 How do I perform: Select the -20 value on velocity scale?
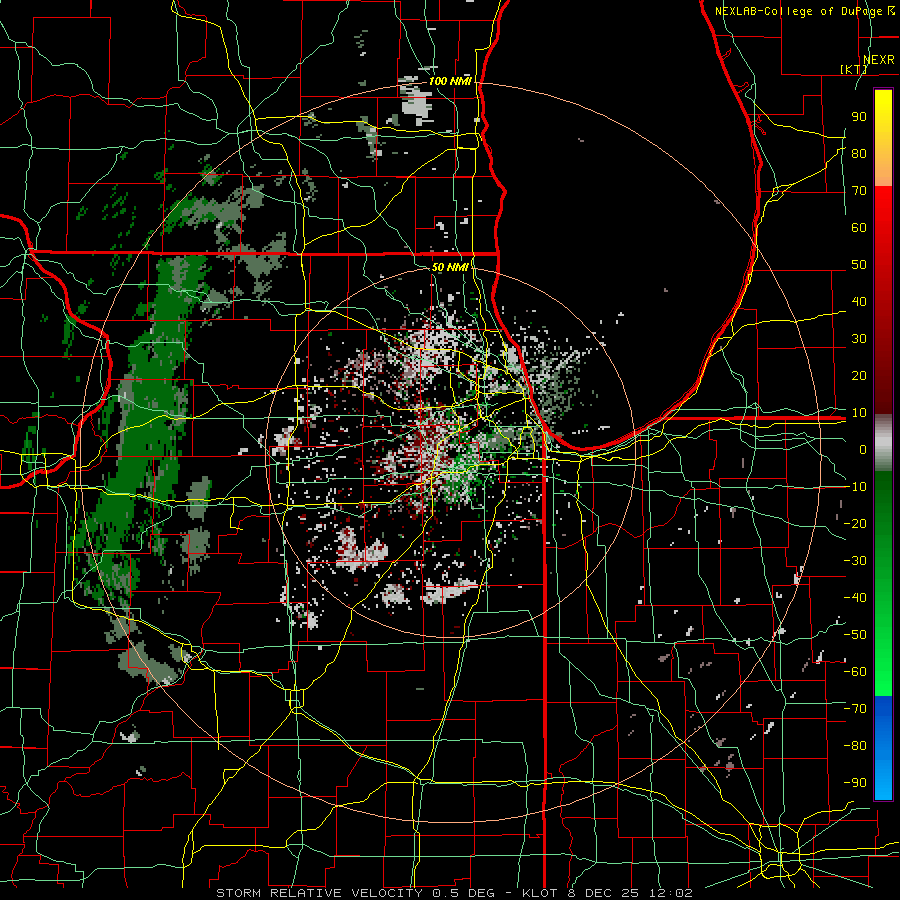tap(855, 523)
